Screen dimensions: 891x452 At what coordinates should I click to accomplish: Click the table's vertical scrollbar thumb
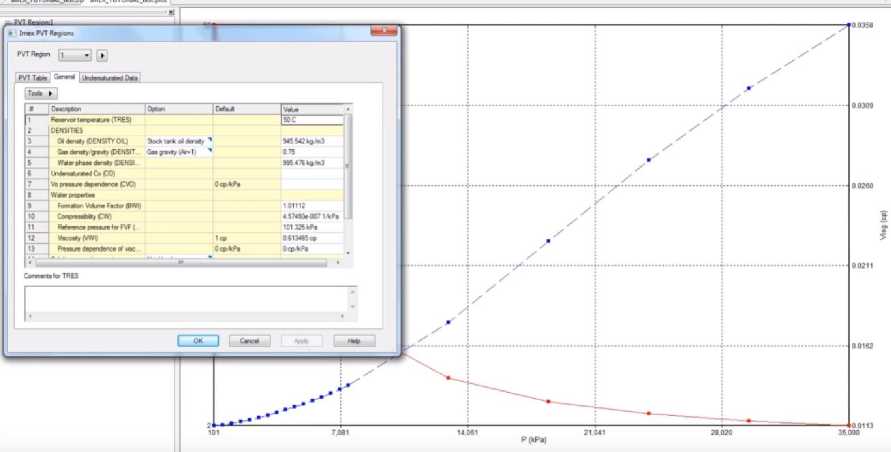[x=348, y=166]
